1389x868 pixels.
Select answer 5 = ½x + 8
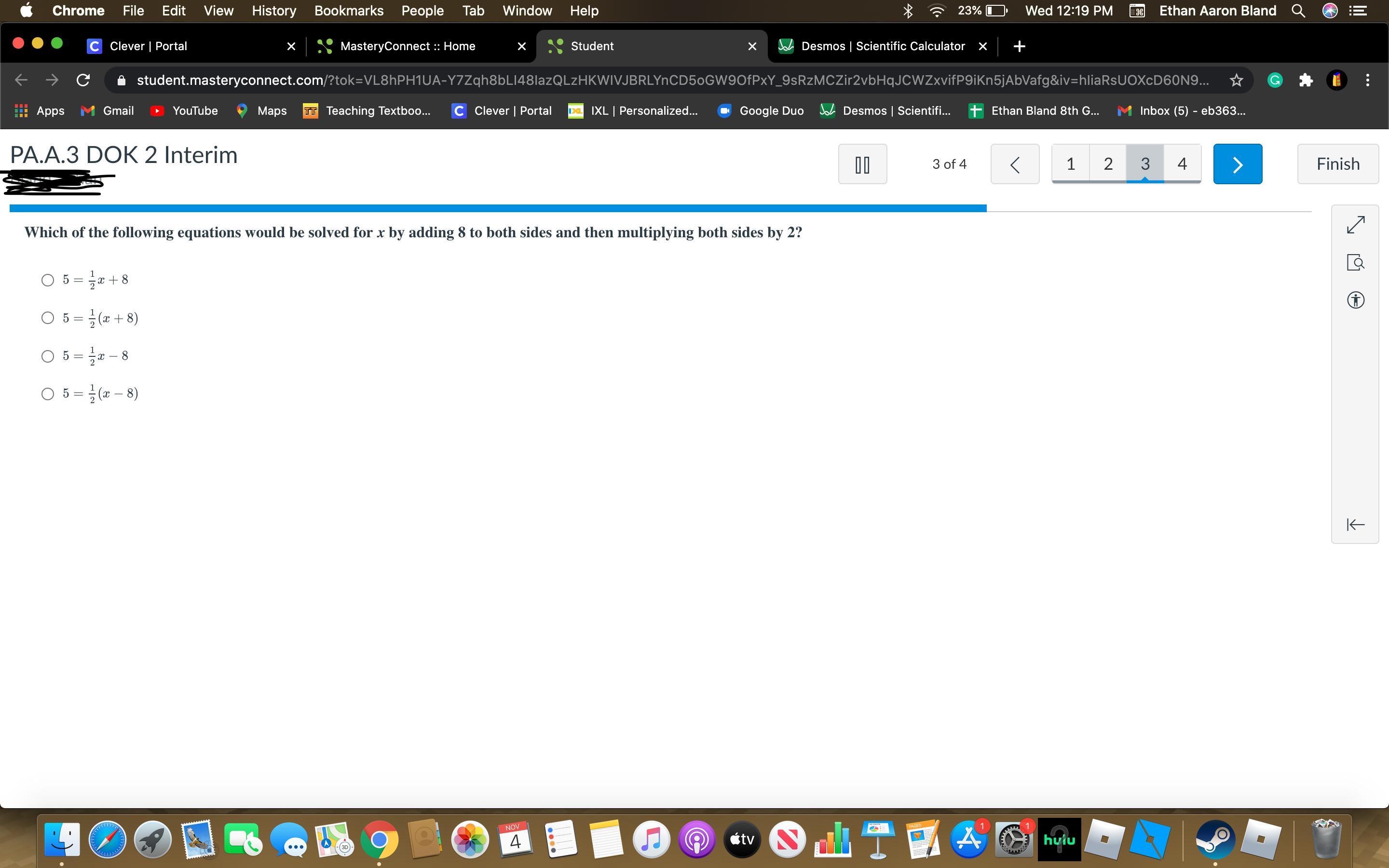tap(48, 280)
